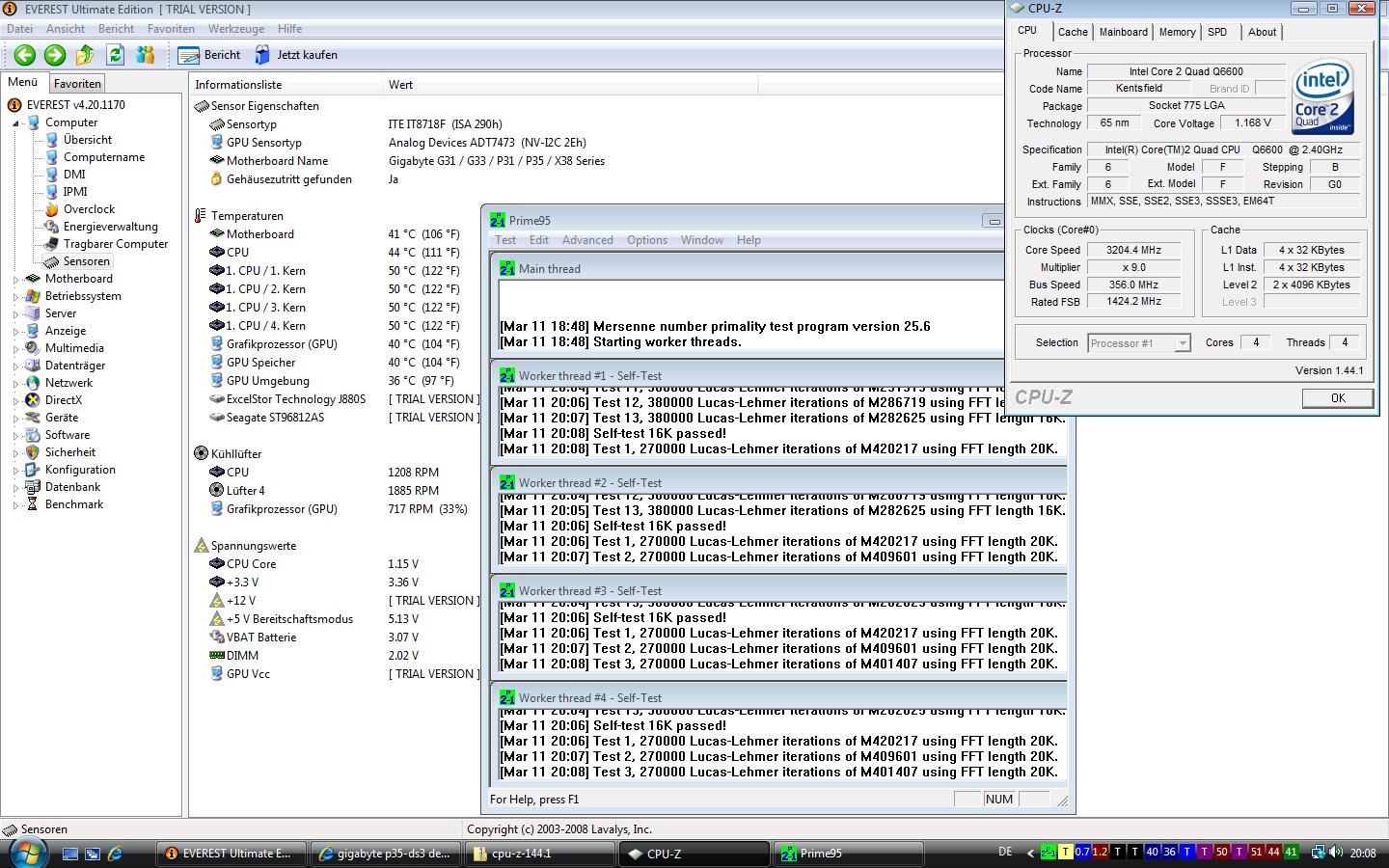Click Internet Explorer quick launch icon
1389x868 pixels.
(115, 854)
